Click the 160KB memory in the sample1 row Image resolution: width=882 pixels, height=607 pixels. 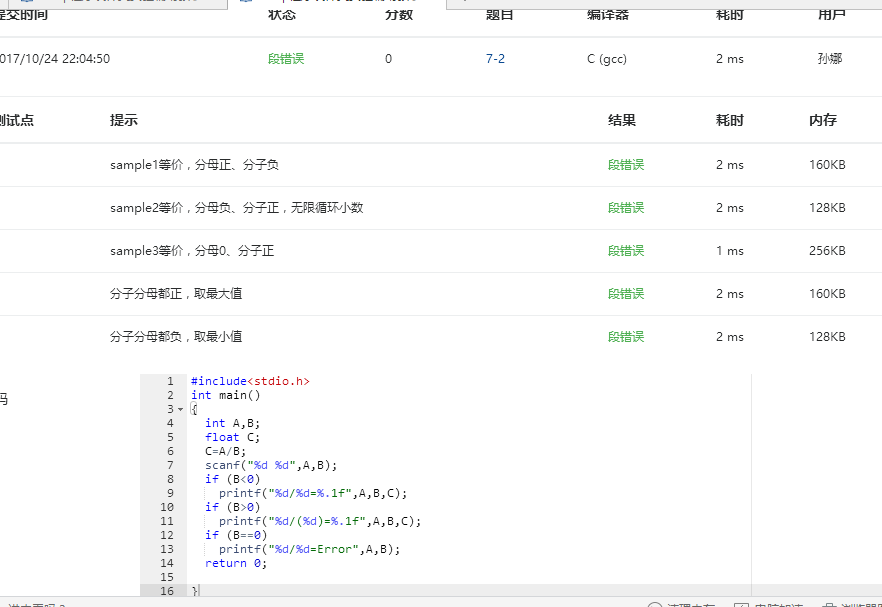click(x=827, y=165)
